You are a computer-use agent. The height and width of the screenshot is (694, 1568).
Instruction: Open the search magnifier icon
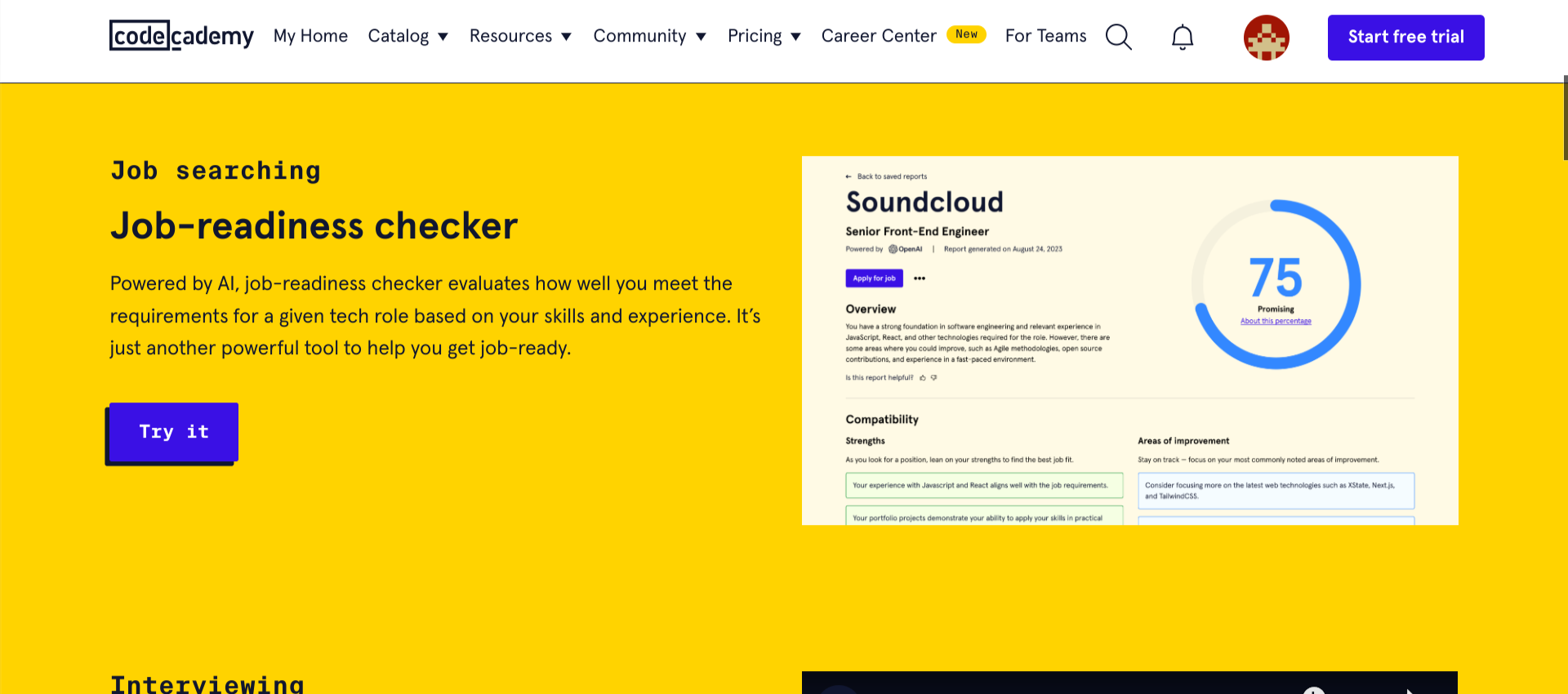1118,37
